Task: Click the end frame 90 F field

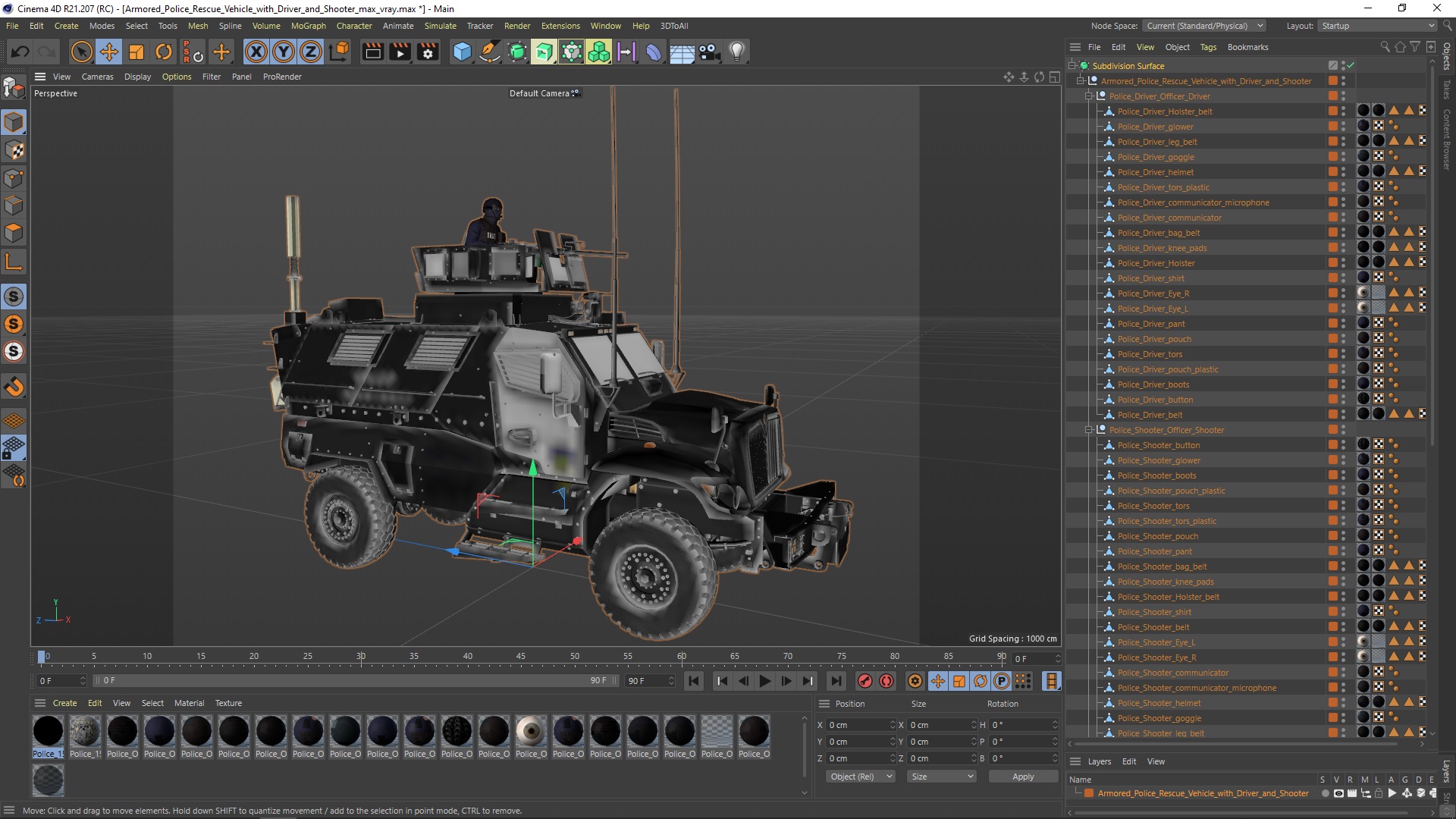Action: (x=650, y=681)
